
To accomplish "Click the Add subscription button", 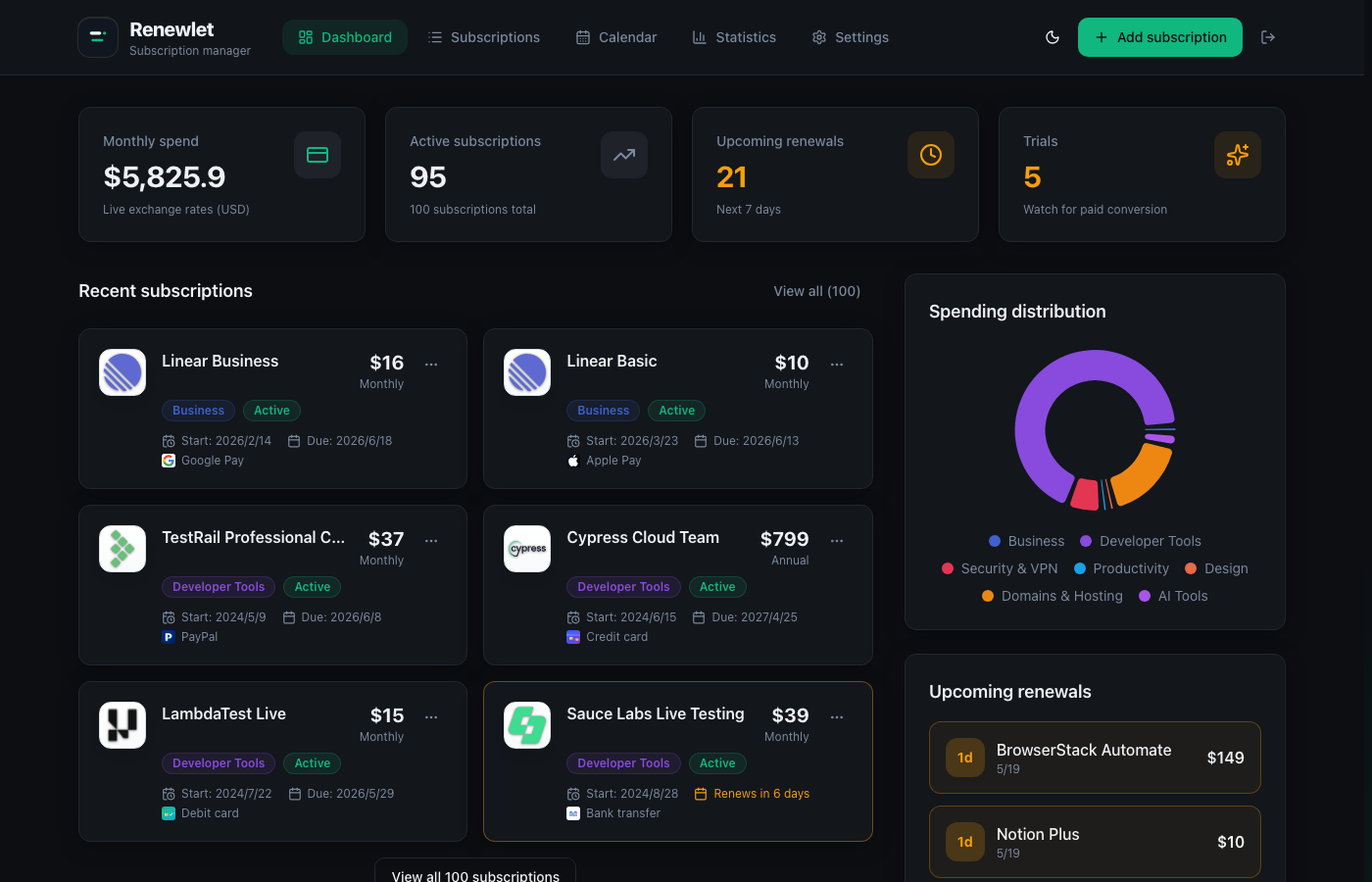I will pyautogui.click(x=1160, y=37).
